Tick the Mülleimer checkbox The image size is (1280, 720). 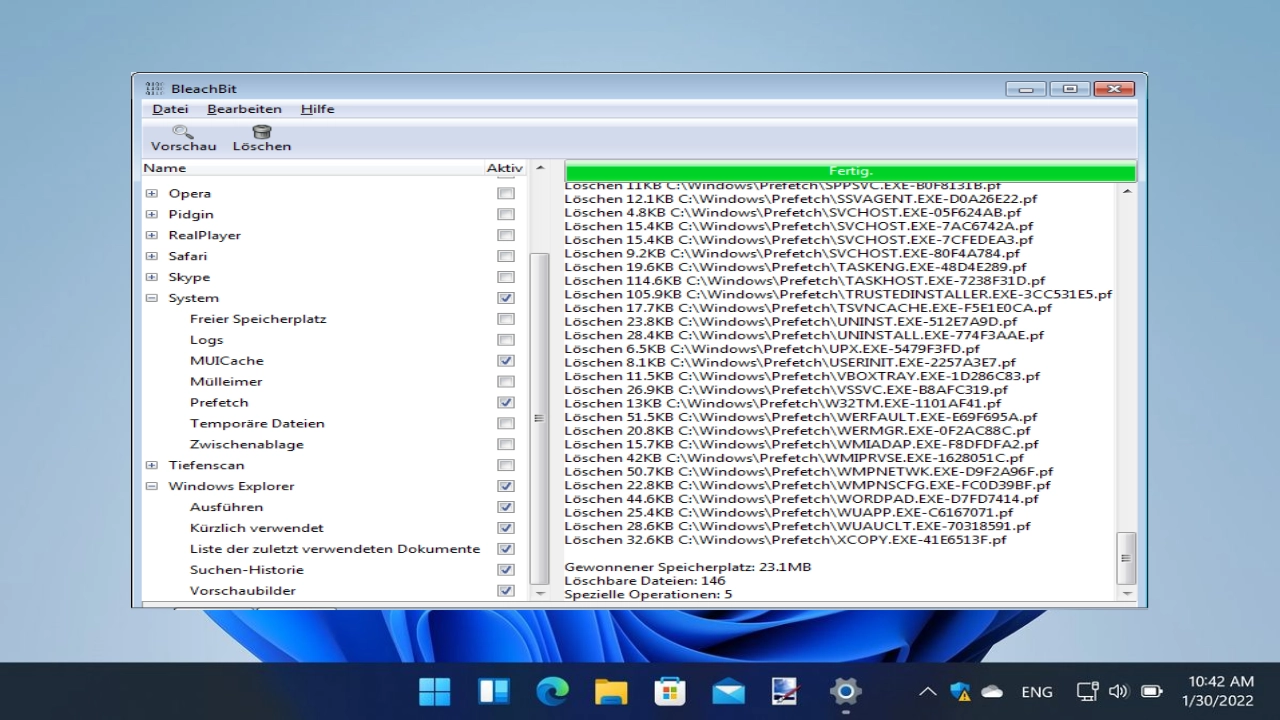coord(506,381)
